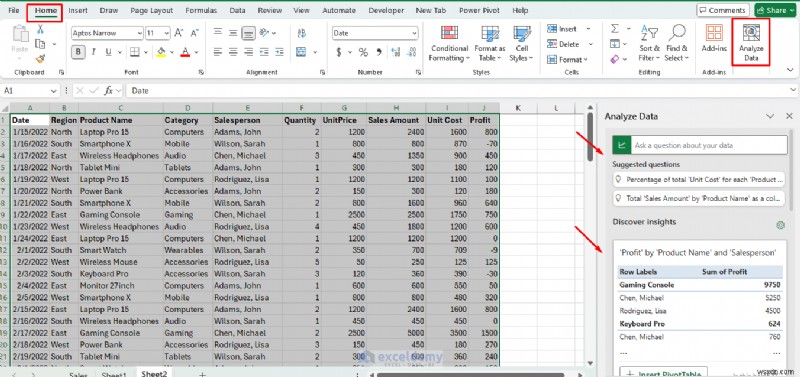The image size is (800, 377).
Task: Open Conditional Formatting menu
Action: pos(448,44)
